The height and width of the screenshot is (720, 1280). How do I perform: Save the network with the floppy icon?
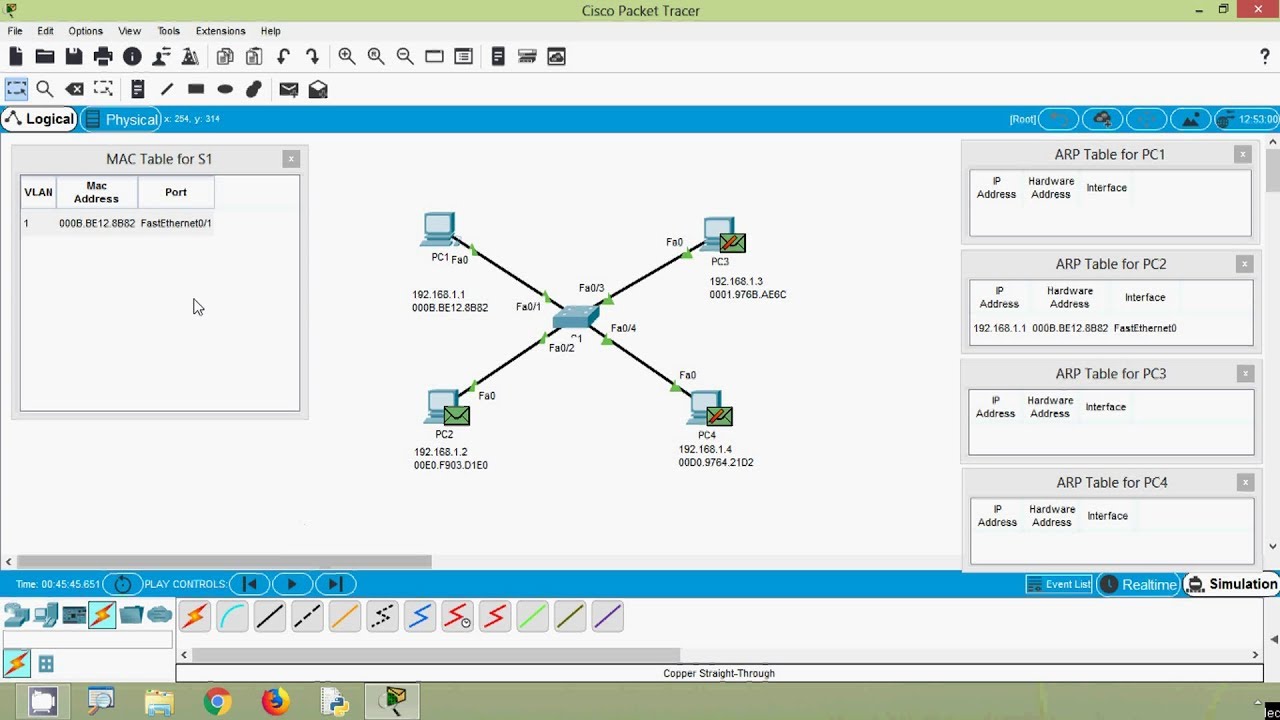[x=74, y=57]
